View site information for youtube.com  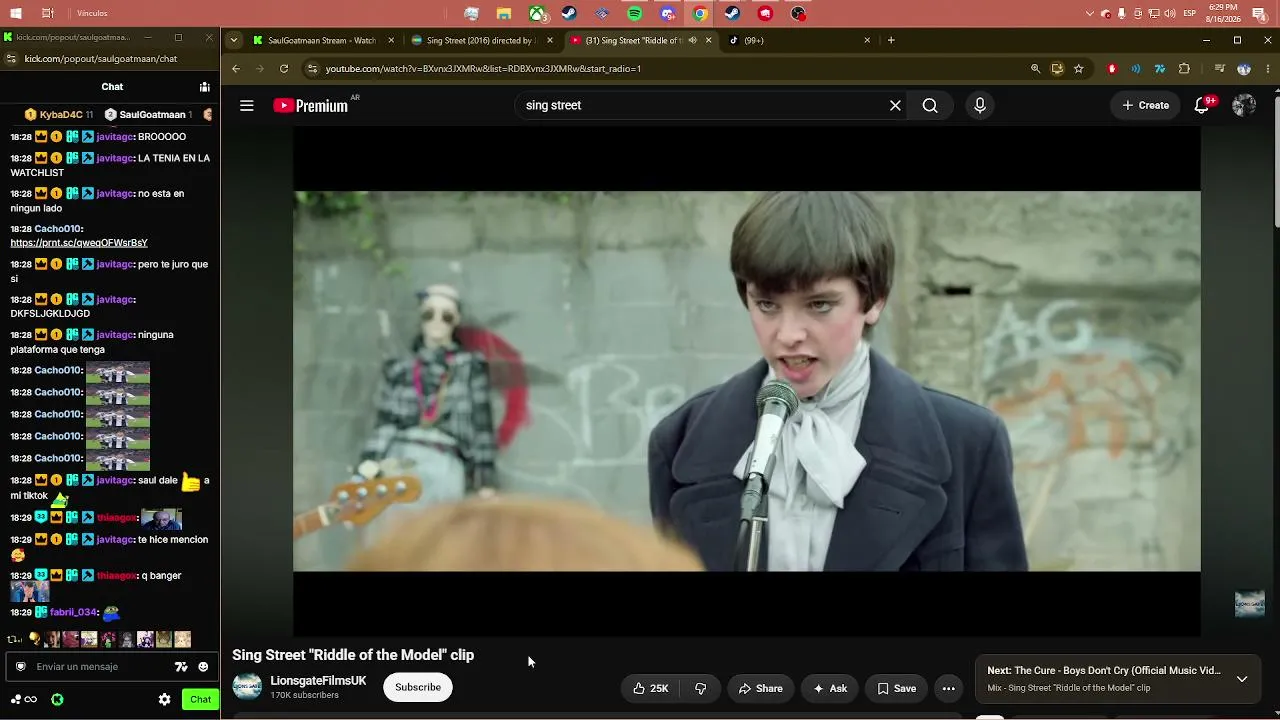pyautogui.click(x=312, y=69)
